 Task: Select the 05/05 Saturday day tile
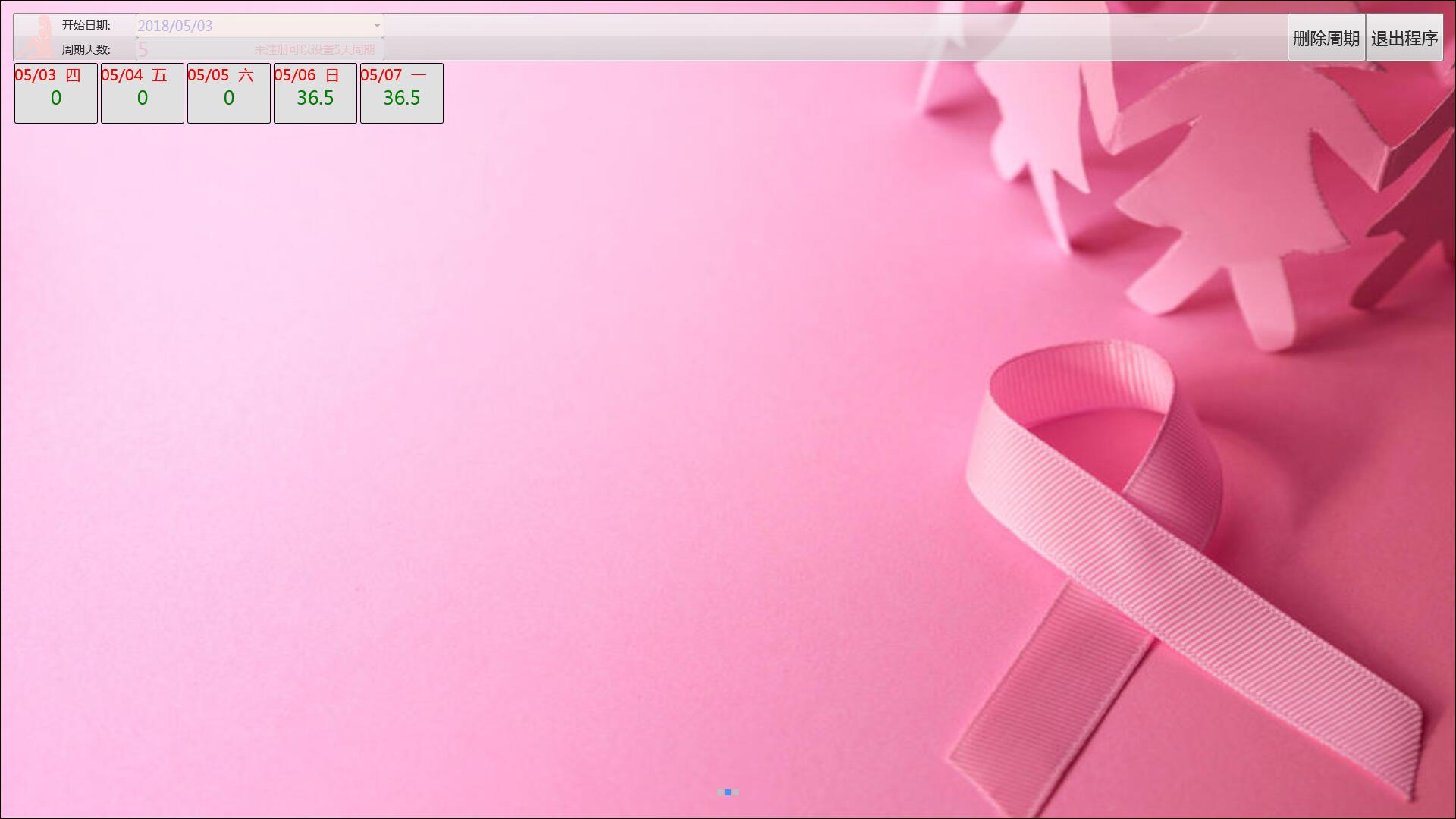point(229,93)
